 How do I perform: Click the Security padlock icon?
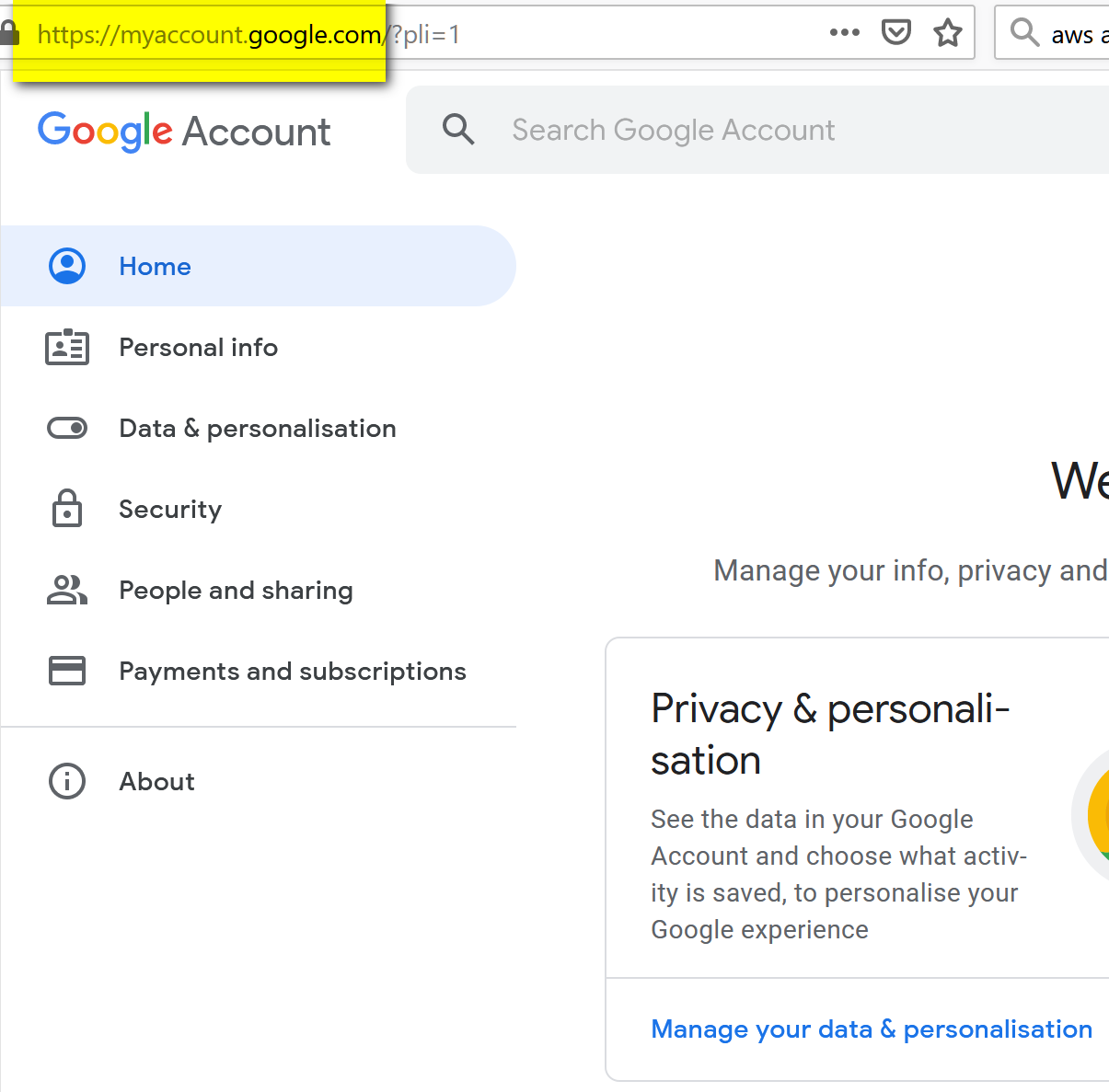(x=67, y=509)
